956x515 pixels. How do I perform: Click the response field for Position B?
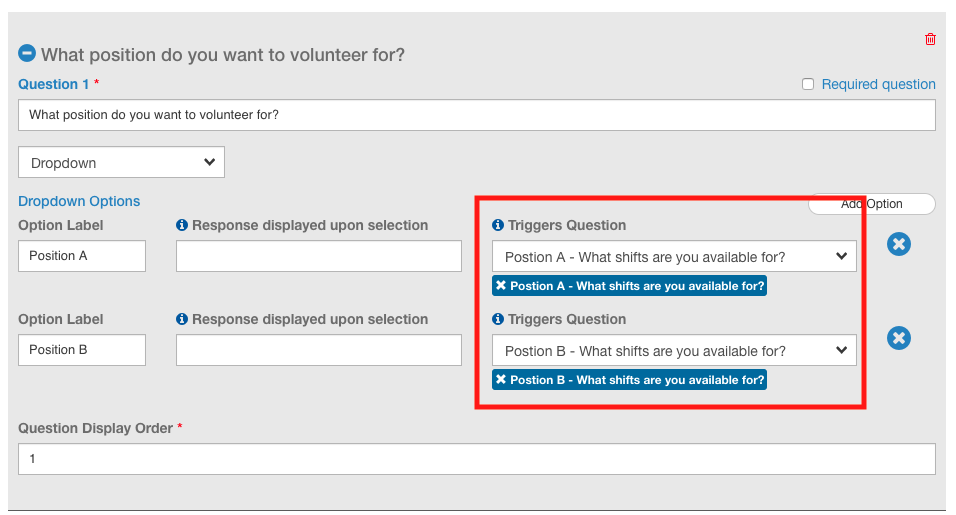tap(319, 350)
